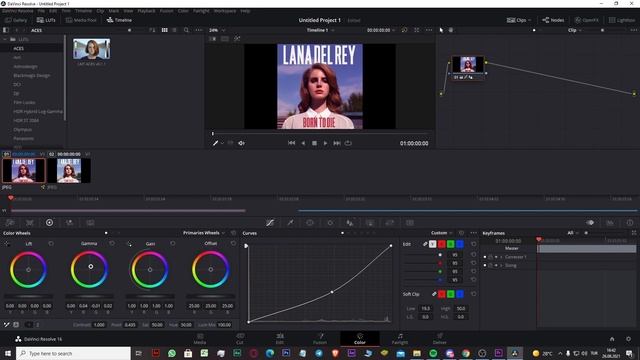
Task: Open the Curves options three-dot menu
Action: click(473, 233)
